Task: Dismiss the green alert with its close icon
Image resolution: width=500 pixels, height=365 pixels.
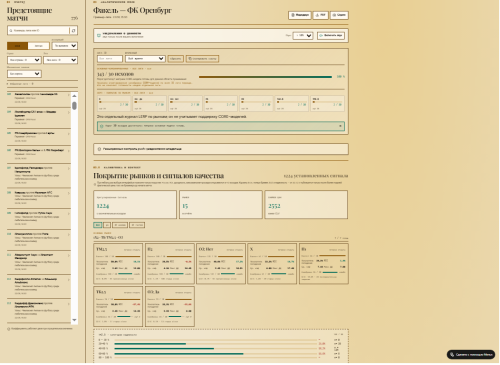Action: 340,126
